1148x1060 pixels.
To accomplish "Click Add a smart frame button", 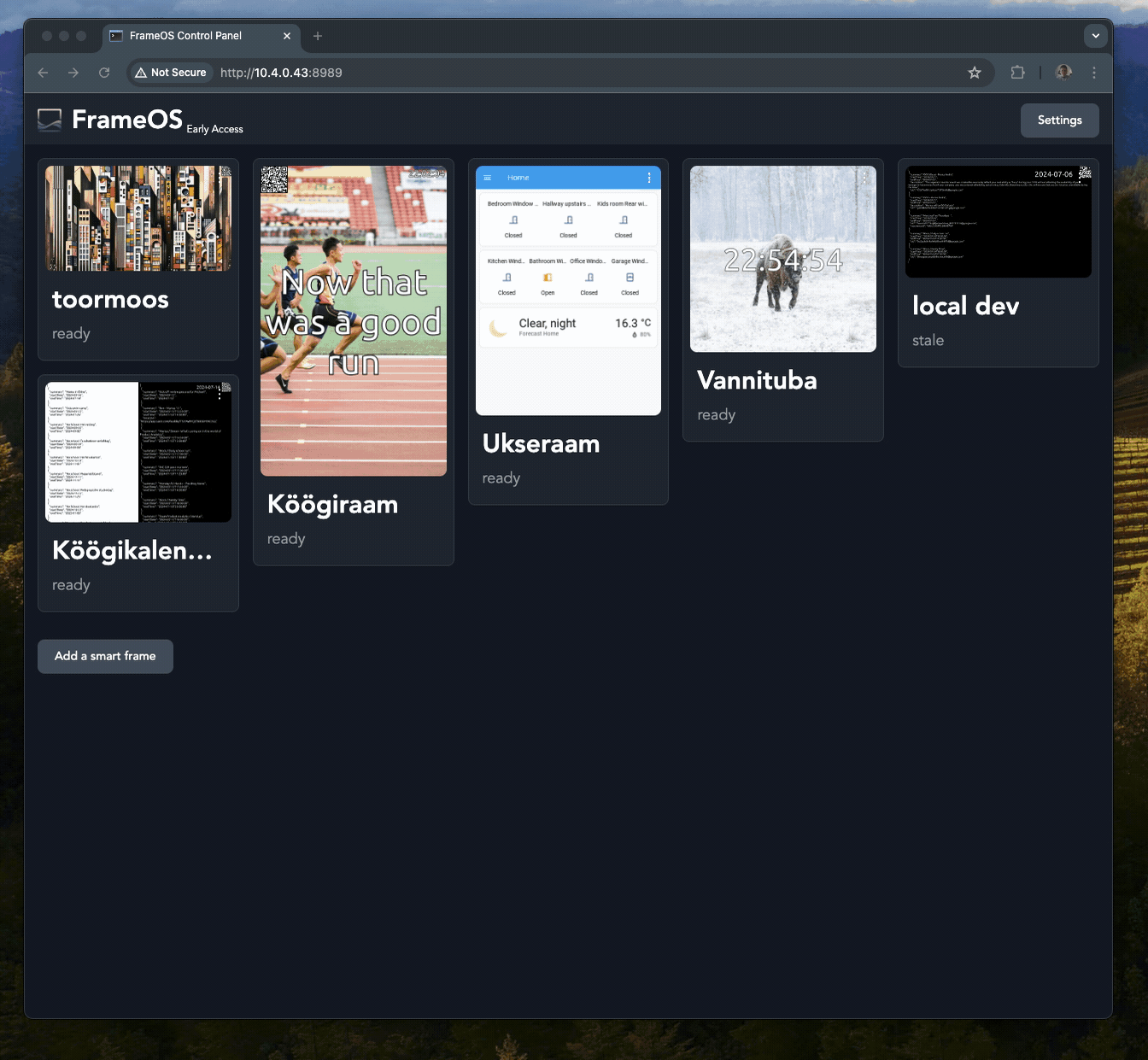I will tap(105, 656).
